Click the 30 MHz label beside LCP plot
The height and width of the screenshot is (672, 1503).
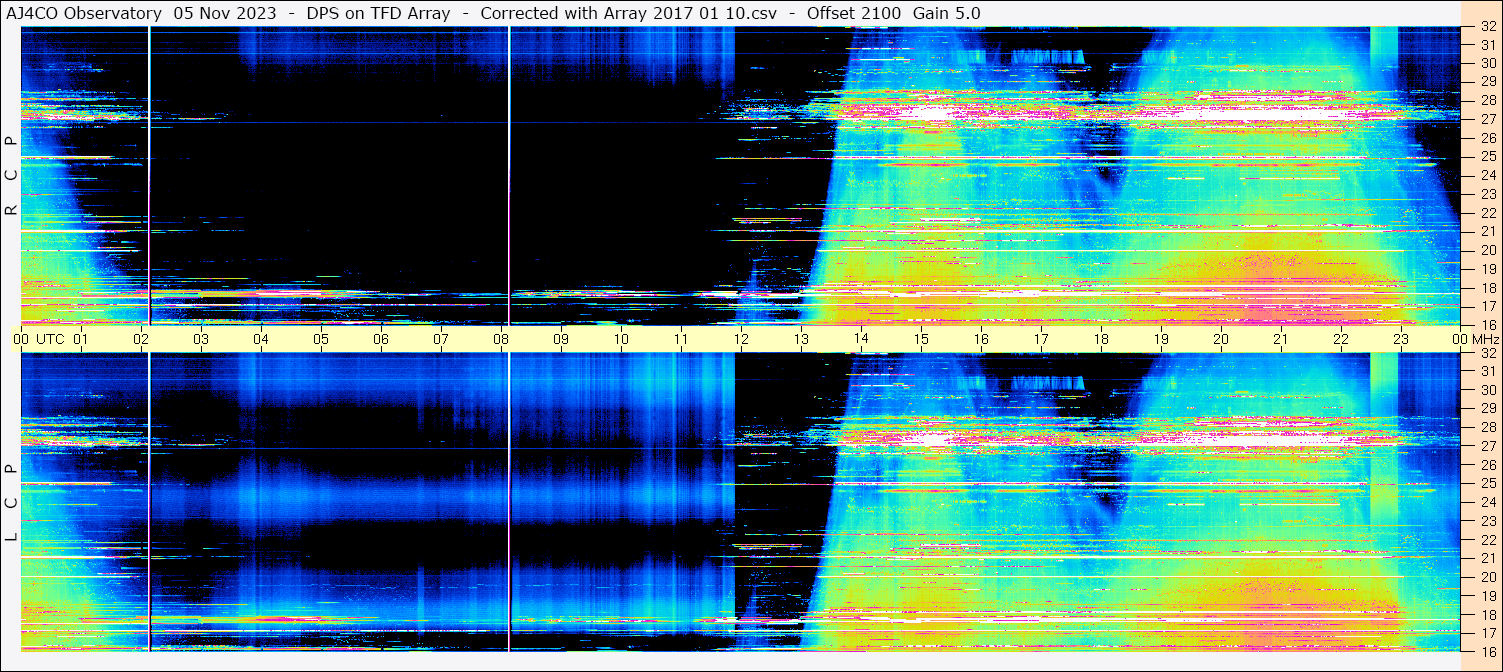click(1488, 390)
